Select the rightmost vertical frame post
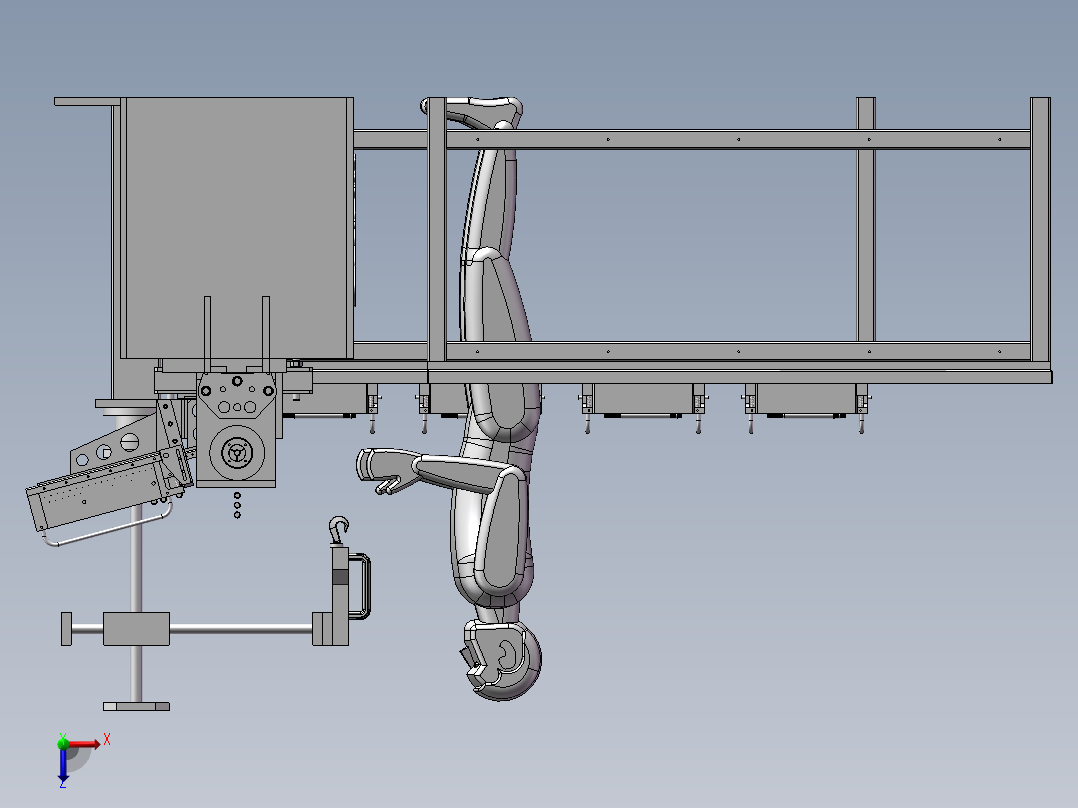 1040,230
